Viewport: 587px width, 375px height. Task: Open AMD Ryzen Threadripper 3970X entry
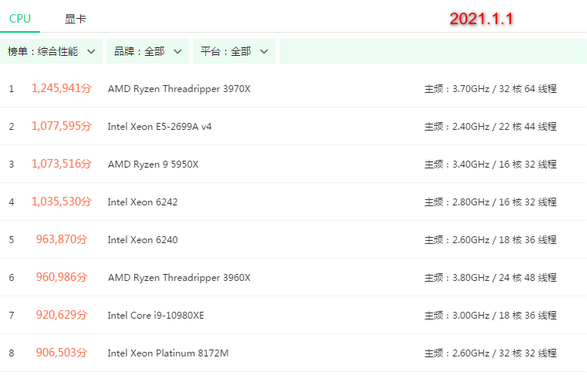click(x=179, y=89)
